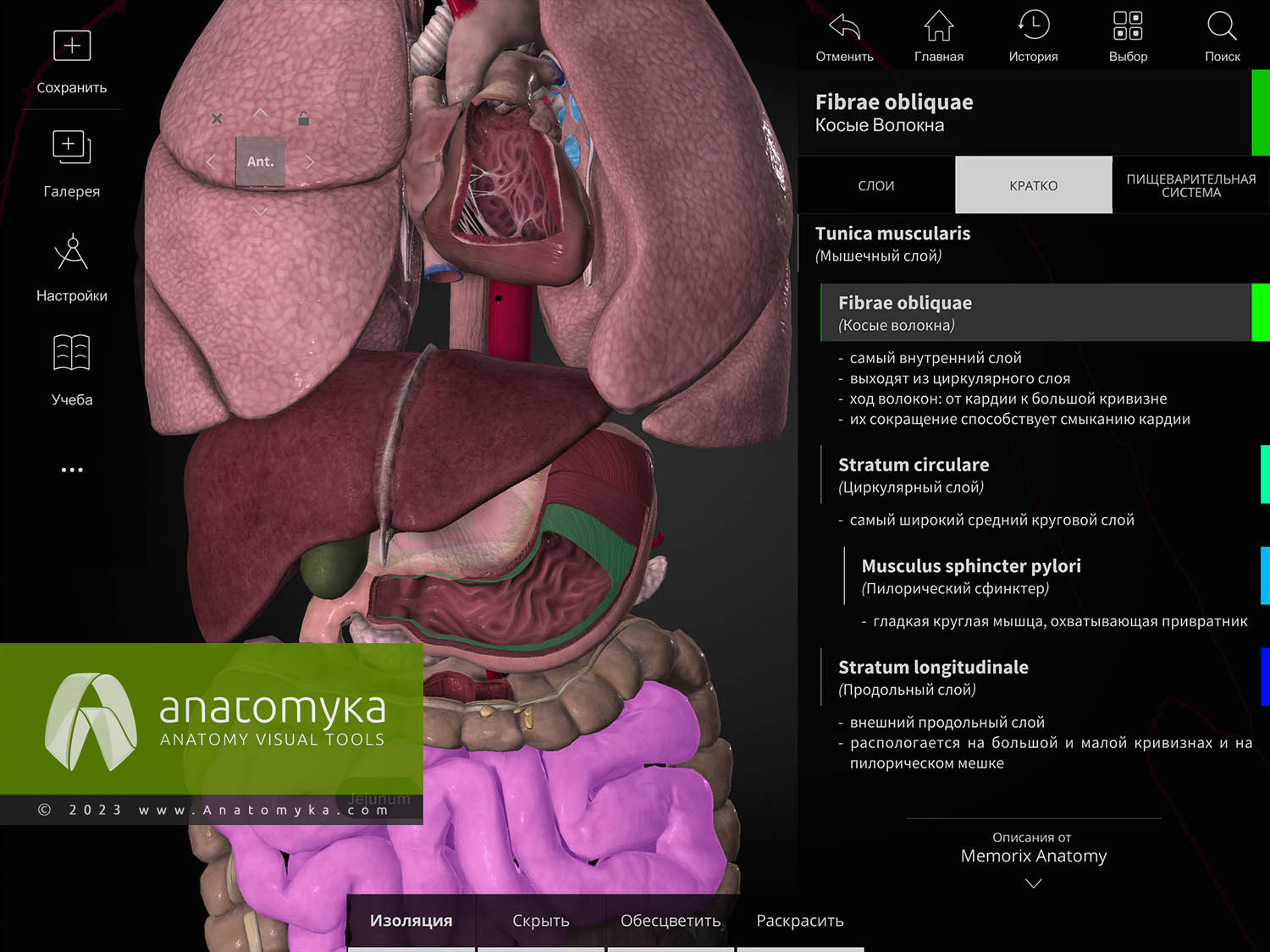Open the Галерея gallery icon
Image resolution: width=1270 pixels, height=952 pixels.
click(x=72, y=147)
